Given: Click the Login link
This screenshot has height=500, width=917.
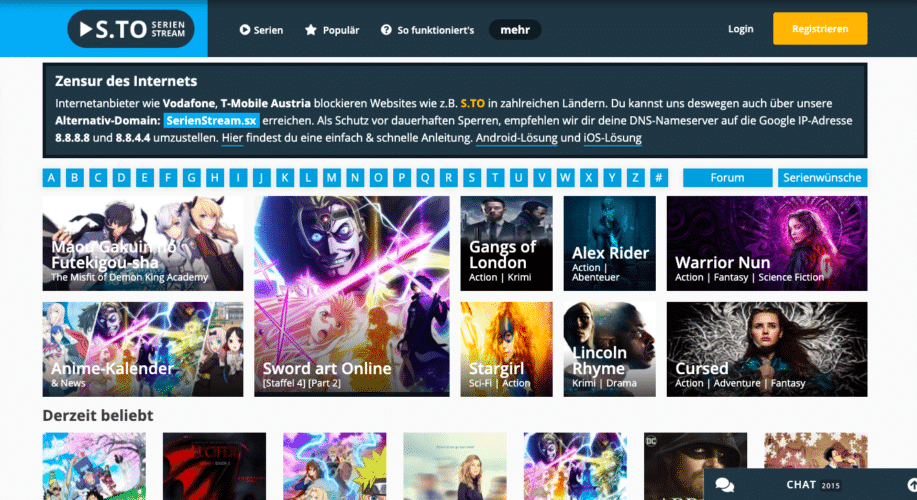Looking at the screenshot, I should tap(740, 29).
